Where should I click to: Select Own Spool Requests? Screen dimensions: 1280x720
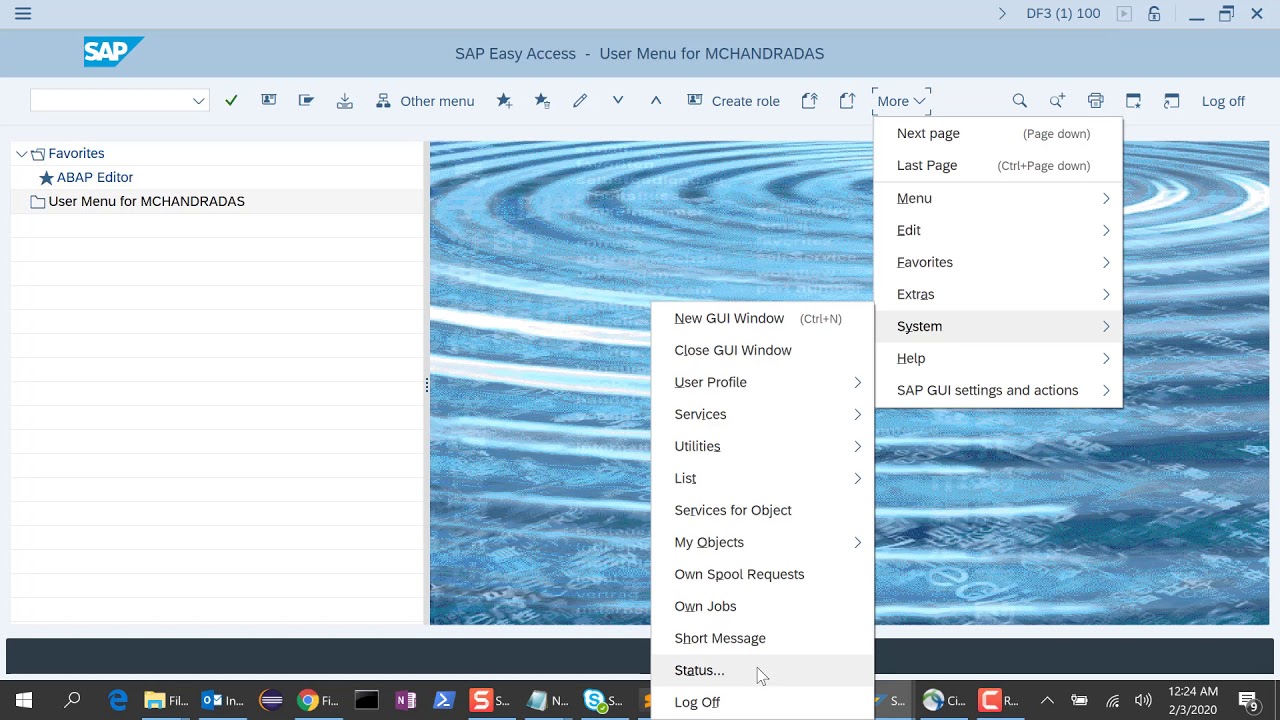click(762, 574)
